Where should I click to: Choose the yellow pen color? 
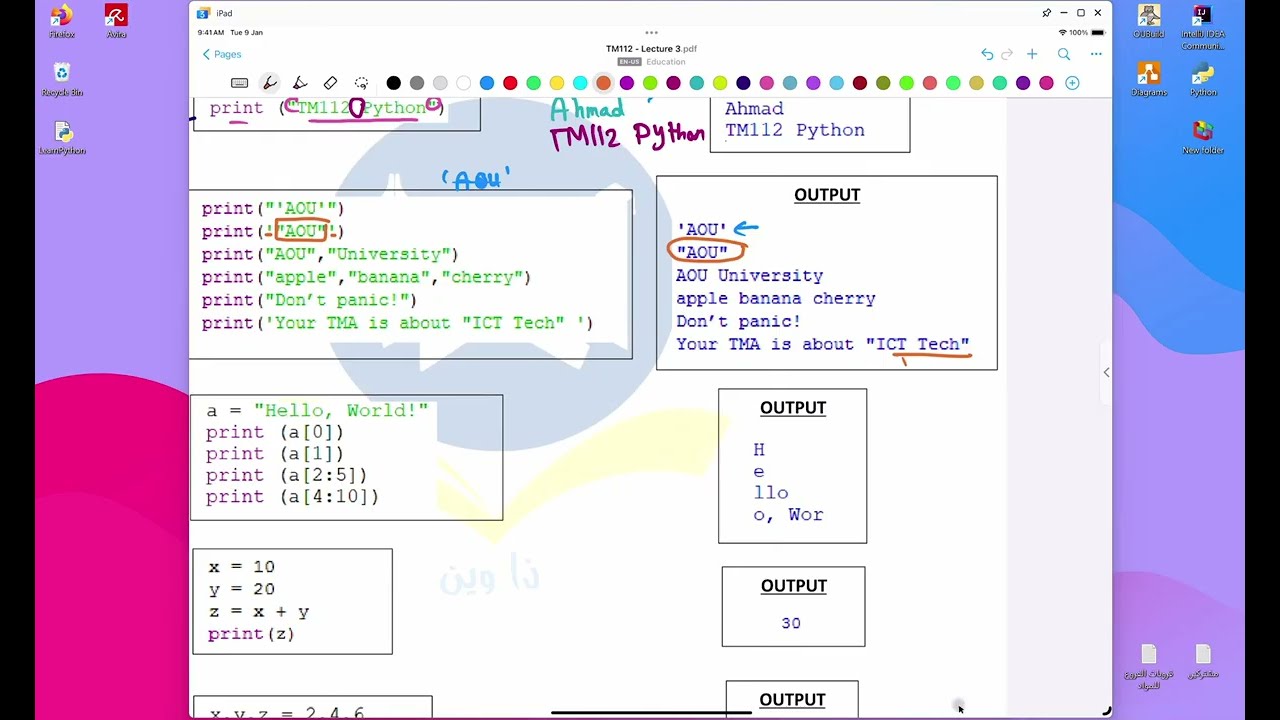coord(557,83)
